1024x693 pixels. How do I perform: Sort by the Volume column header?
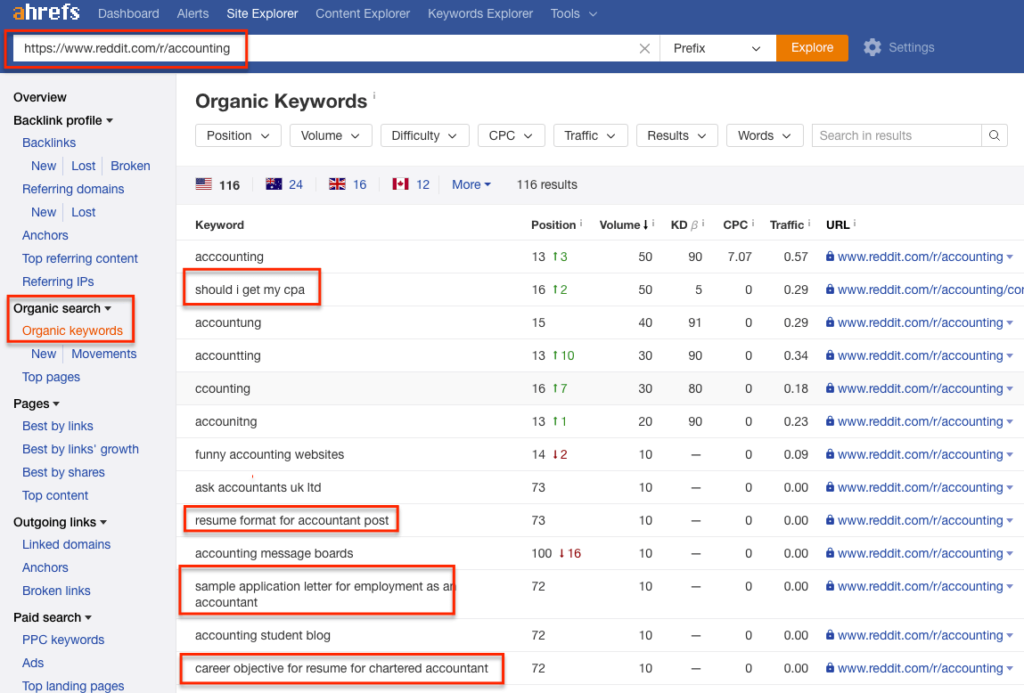(x=623, y=225)
